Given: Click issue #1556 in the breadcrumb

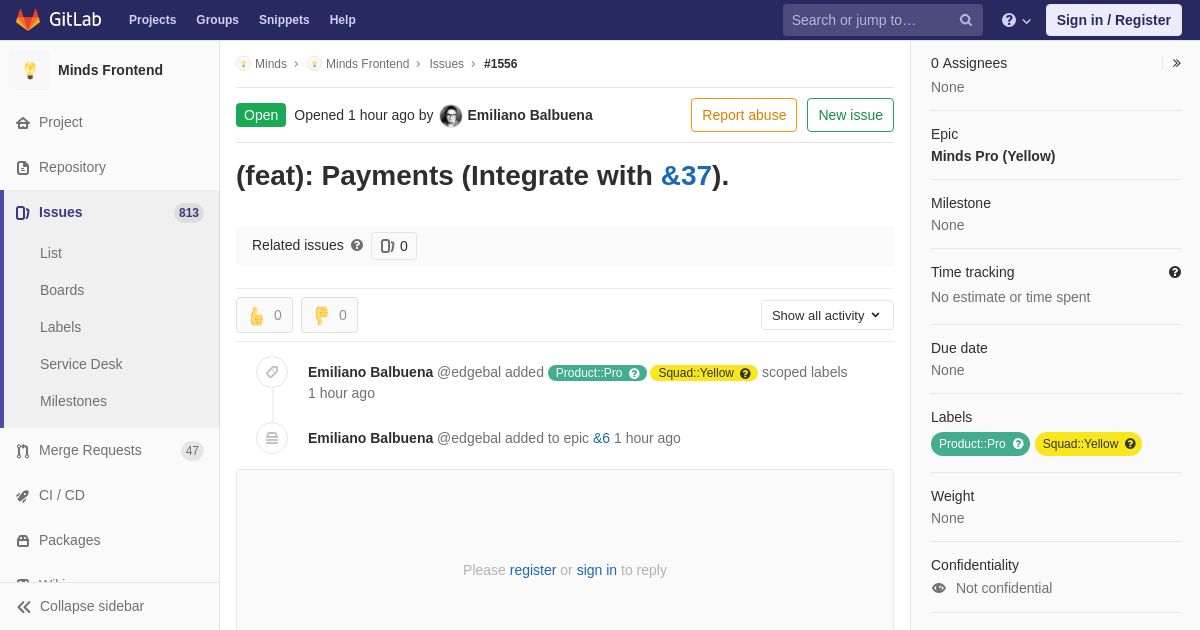Looking at the screenshot, I should pyautogui.click(x=501, y=64).
